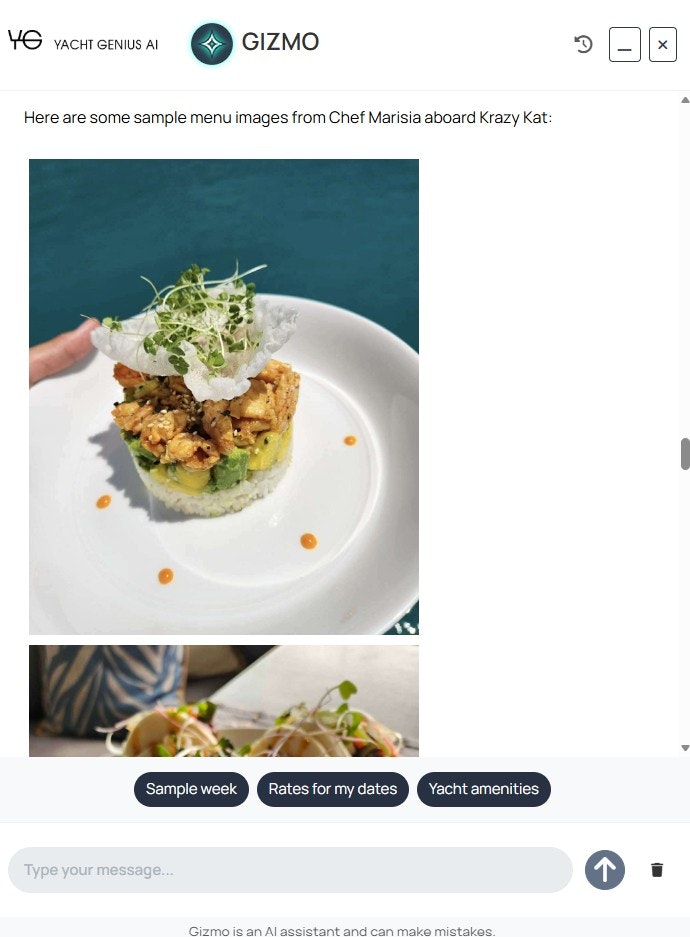Minimize the Gizmo chat window
Viewport: 690px width, 937px height.
624,44
